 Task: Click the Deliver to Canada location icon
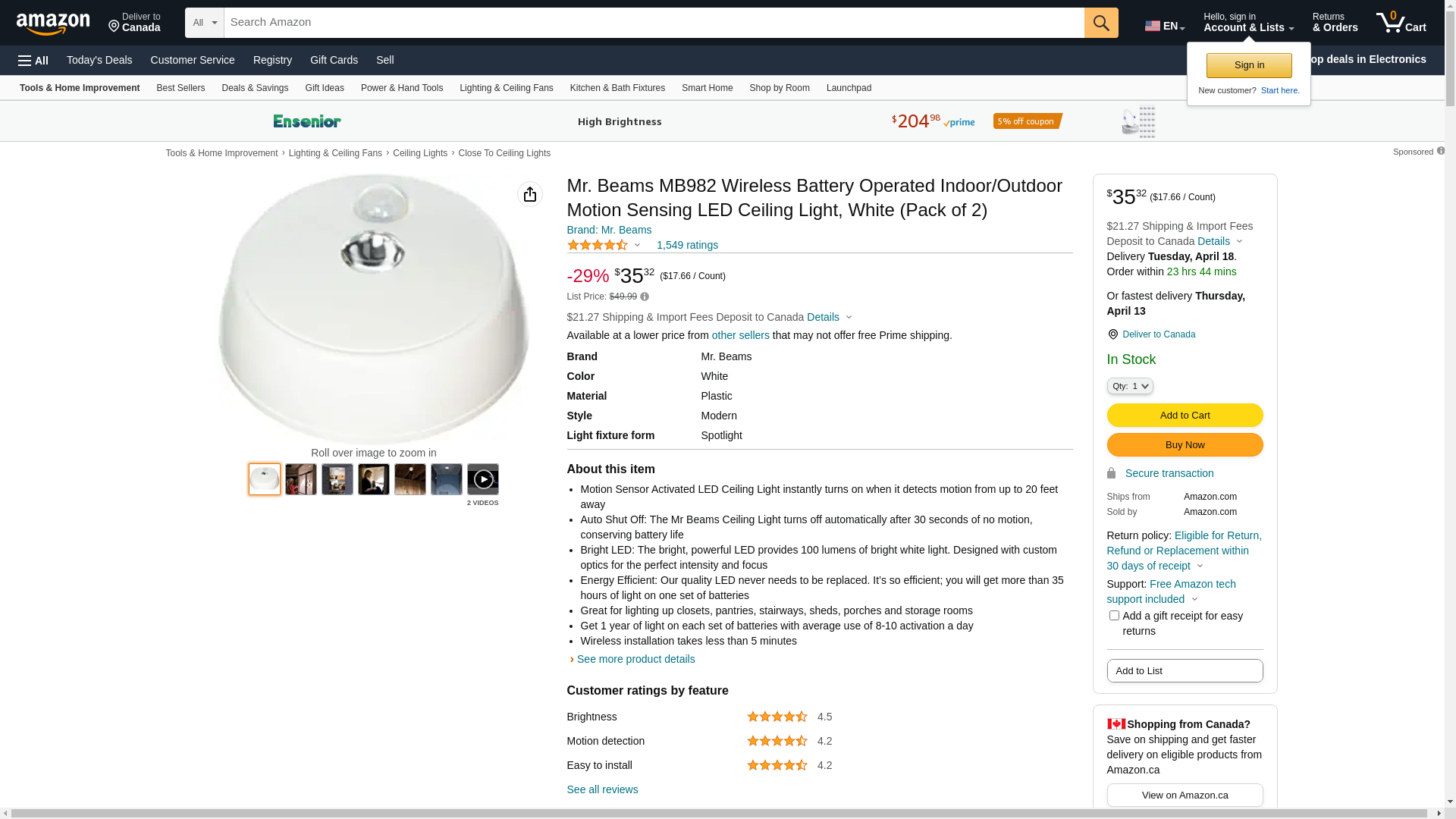1112,334
